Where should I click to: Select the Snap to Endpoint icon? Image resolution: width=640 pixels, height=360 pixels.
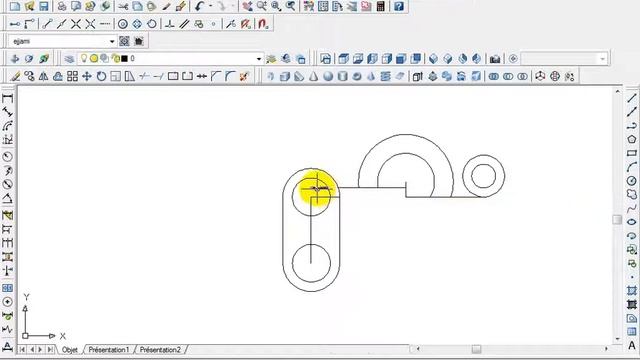pos(47,24)
